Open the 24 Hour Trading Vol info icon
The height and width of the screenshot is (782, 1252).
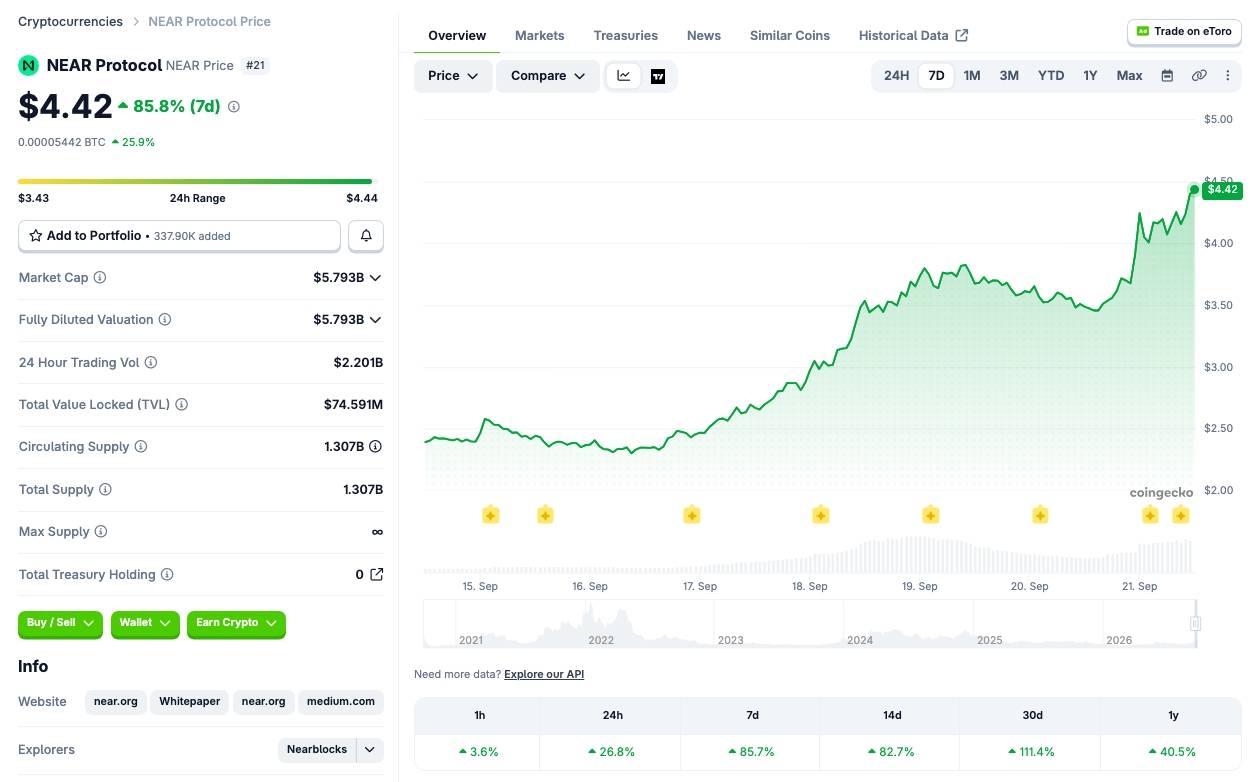click(x=151, y=363)
